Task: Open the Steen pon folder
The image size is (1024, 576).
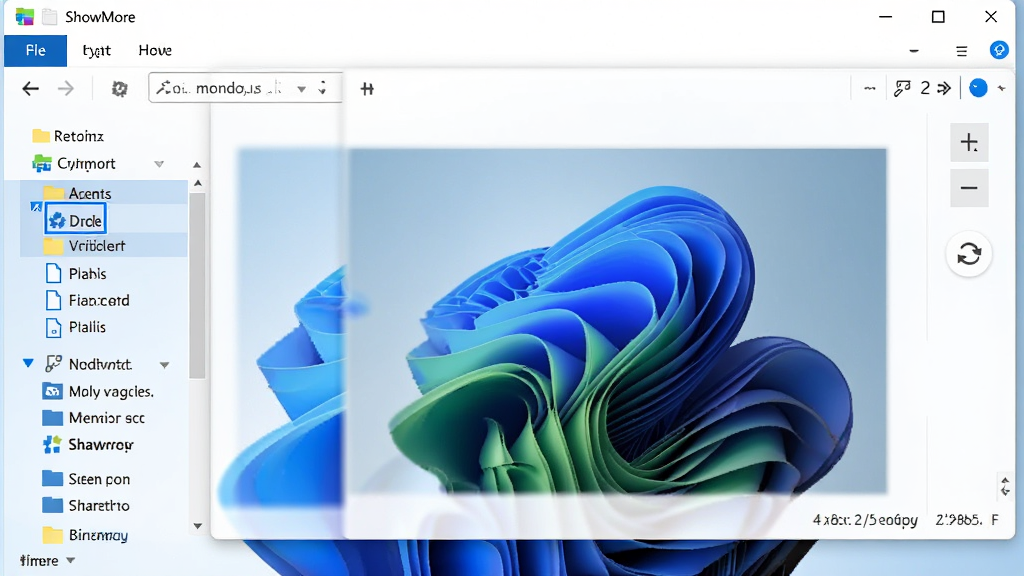Action: 86,479
